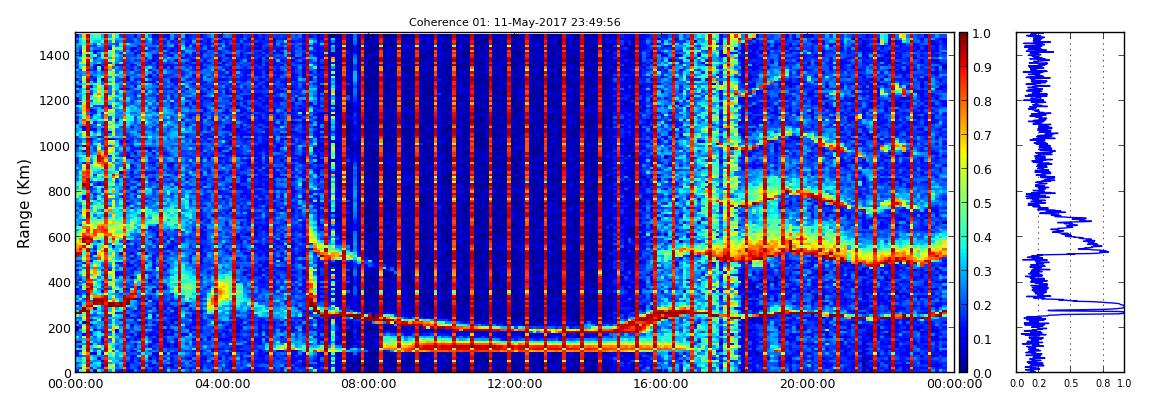Click the colorbar 0.5 label
Screen dimensions: 1150x407
984,203
